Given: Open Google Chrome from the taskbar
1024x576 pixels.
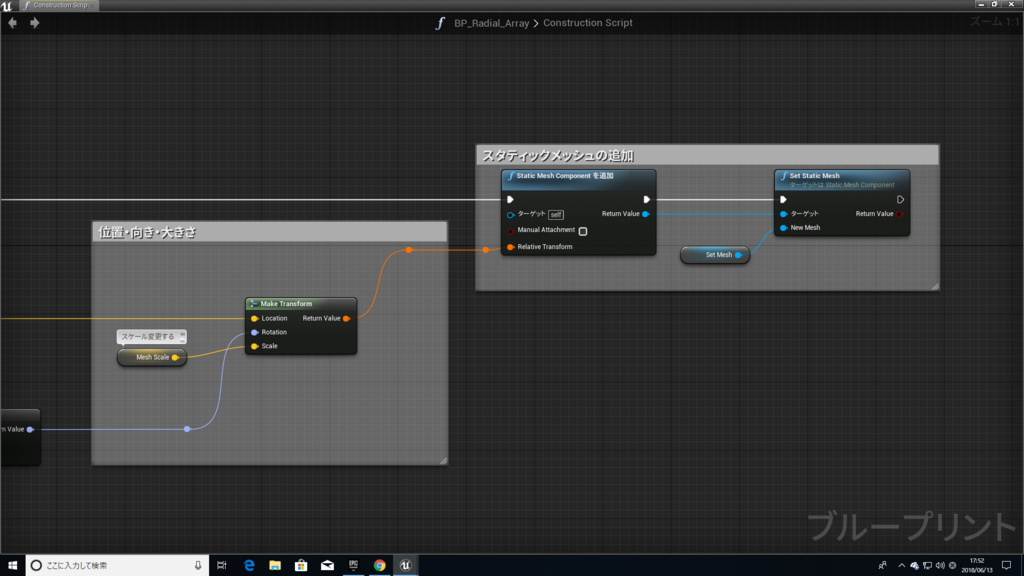Looking at the screenshot, I should click(379, 566).
